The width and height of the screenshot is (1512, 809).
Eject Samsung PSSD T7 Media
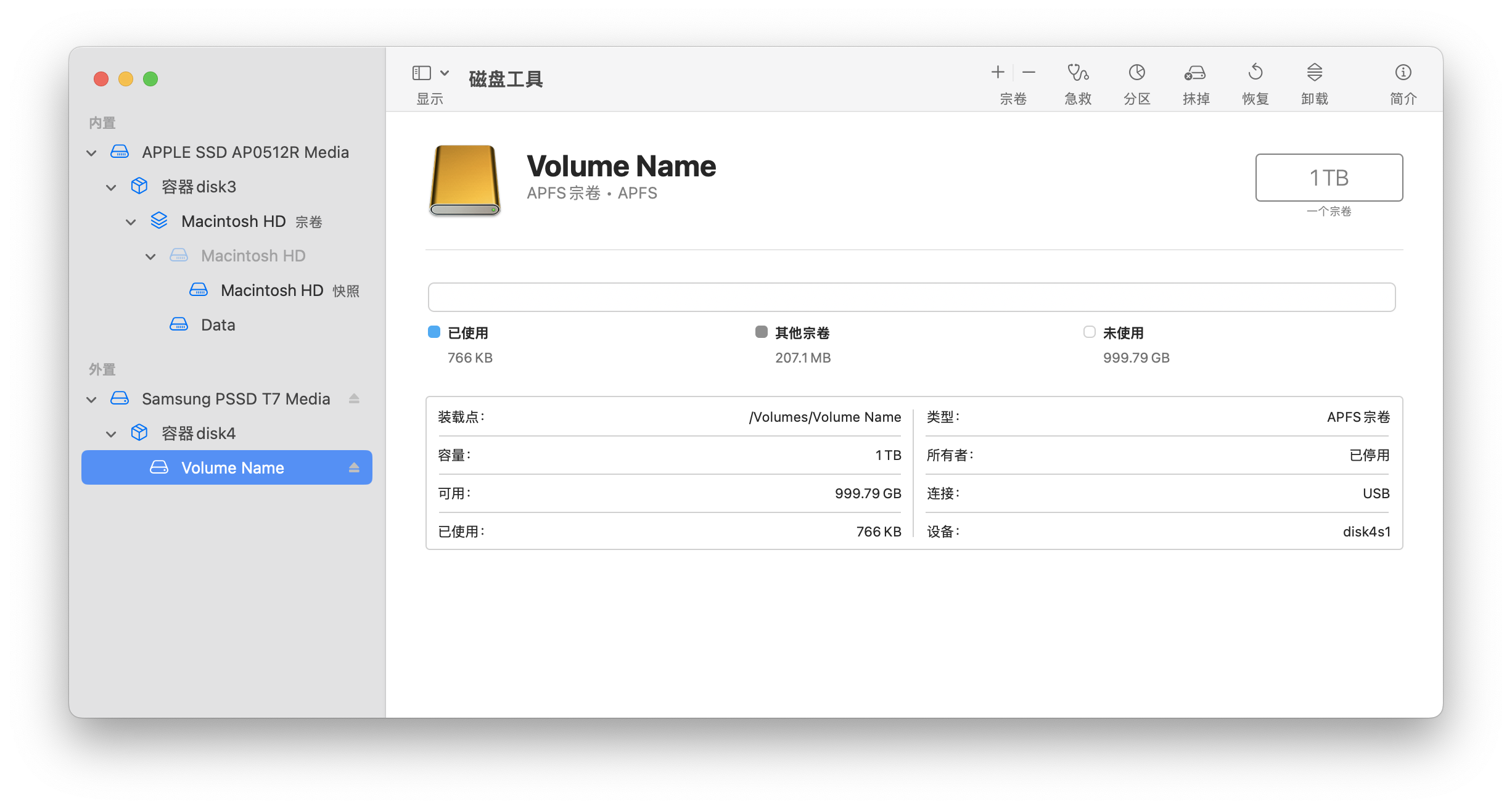click(354, 399)
